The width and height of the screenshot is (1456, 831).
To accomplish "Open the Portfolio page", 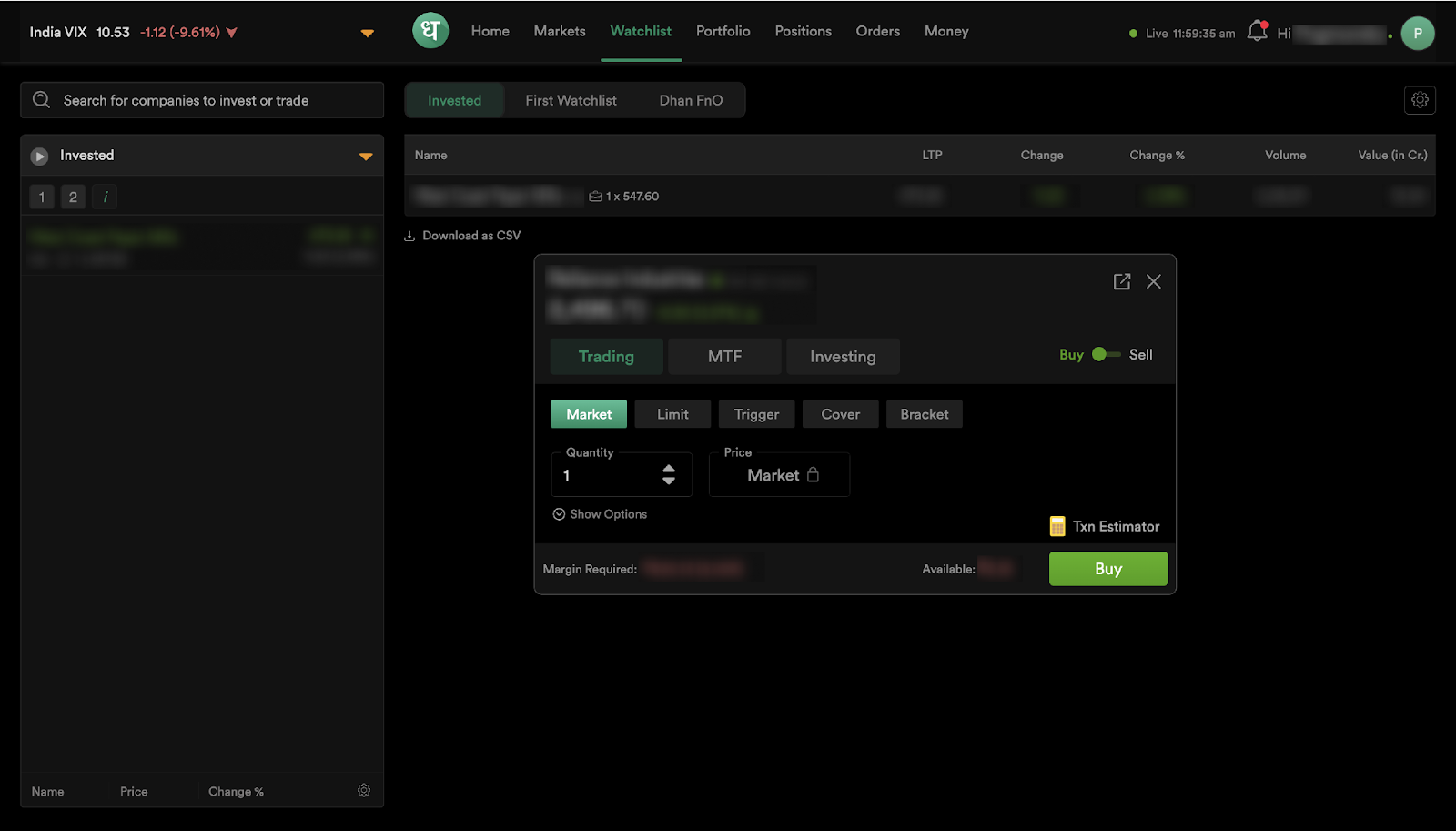I will point(723,31).
